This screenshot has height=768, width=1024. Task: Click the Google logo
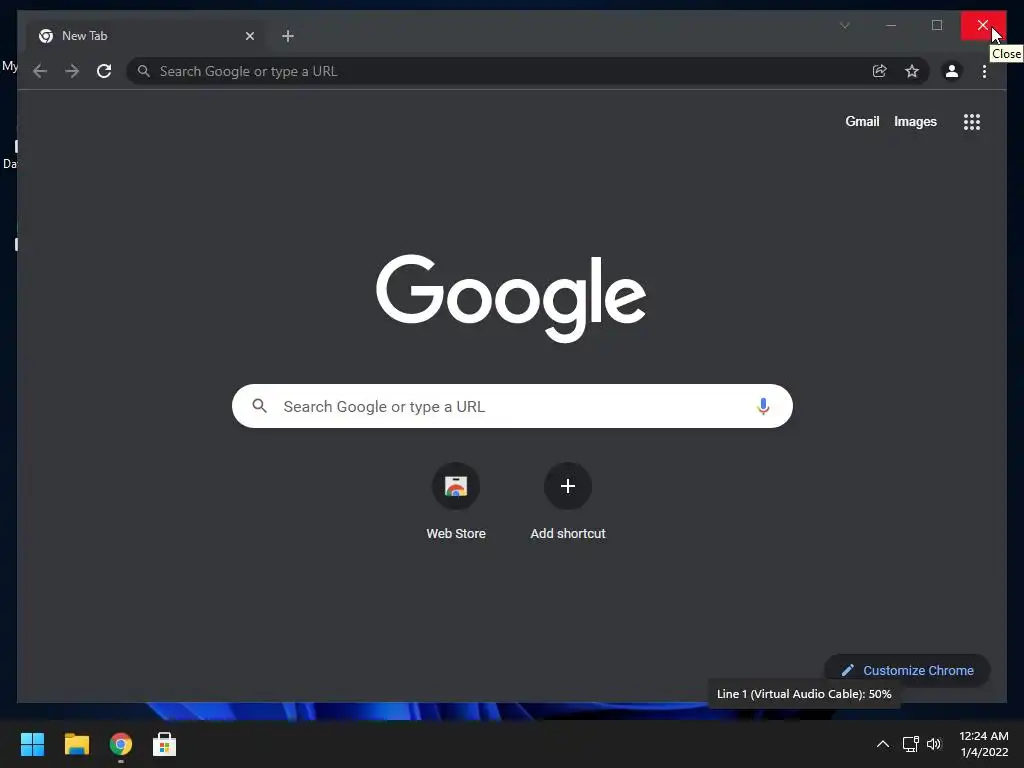coord(511,297)
